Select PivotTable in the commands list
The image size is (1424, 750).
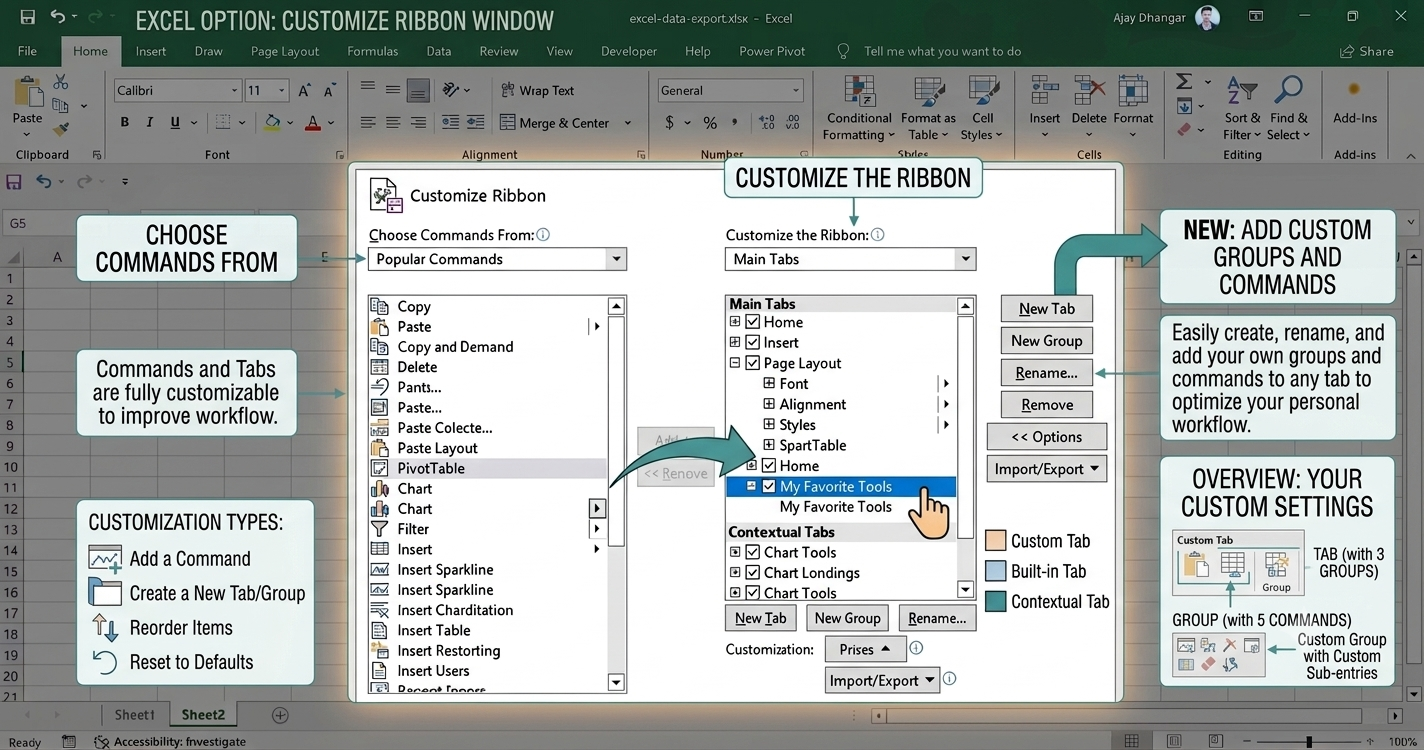[487, 468]
